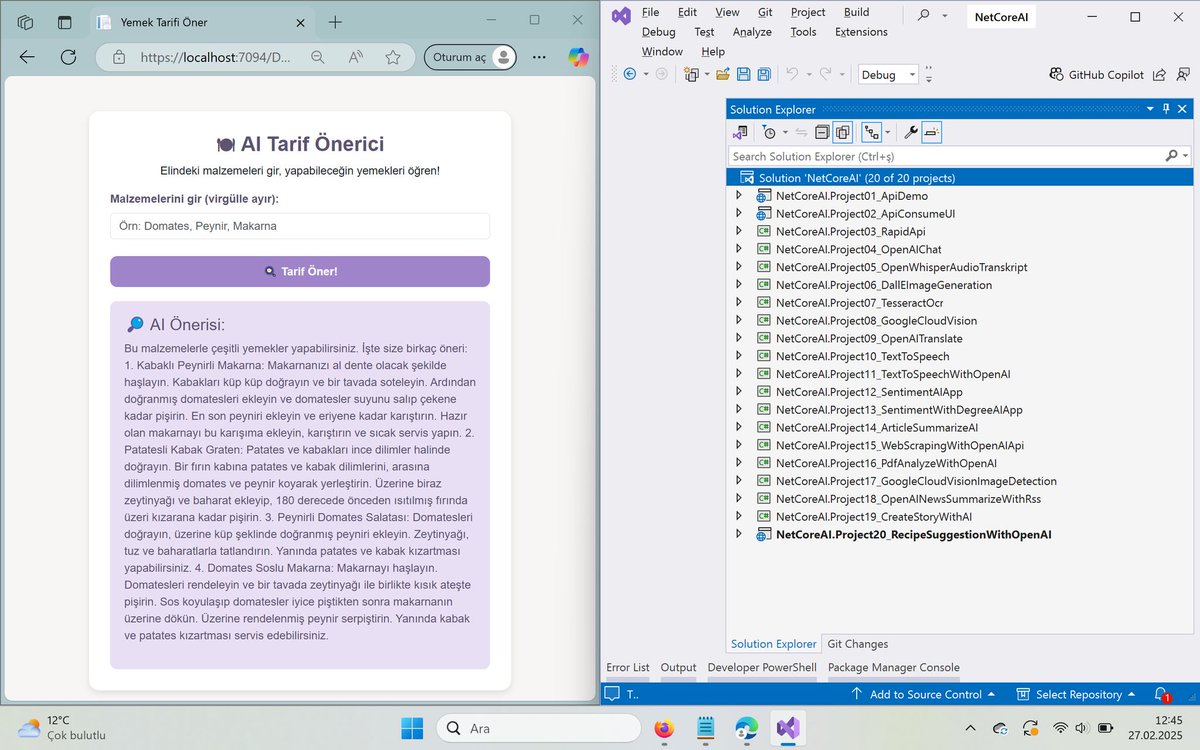Open the Project menu
This screenshot has height=750, width=1200.
coord(808,12)
